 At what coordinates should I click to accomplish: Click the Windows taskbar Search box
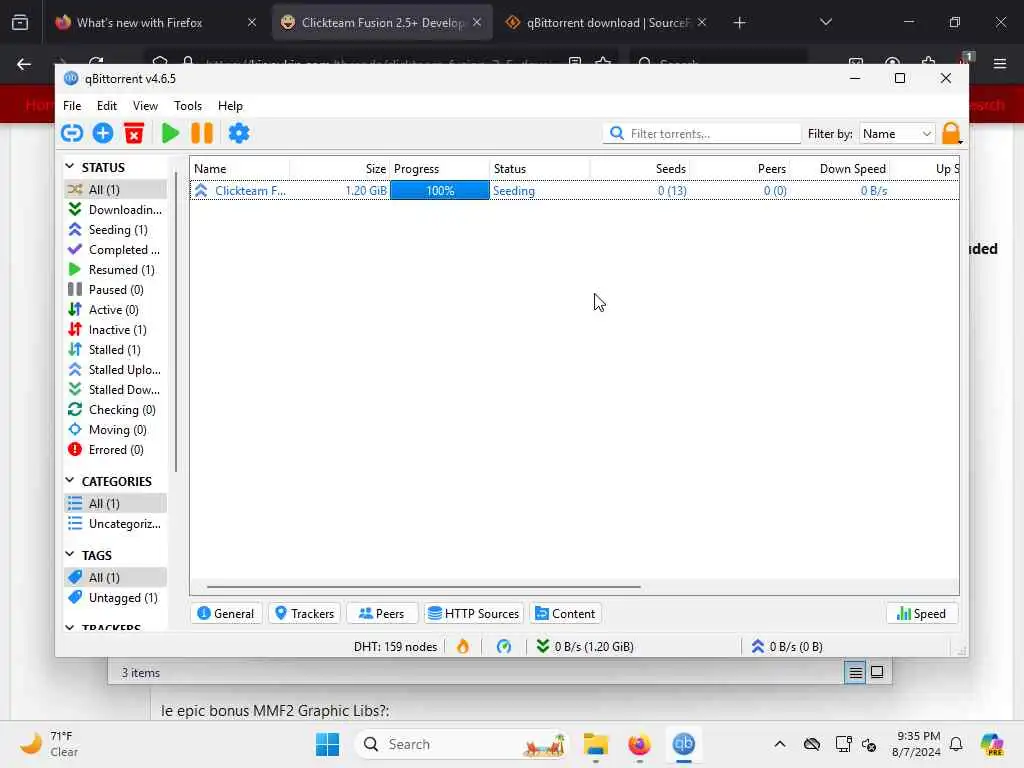(462, 744)
